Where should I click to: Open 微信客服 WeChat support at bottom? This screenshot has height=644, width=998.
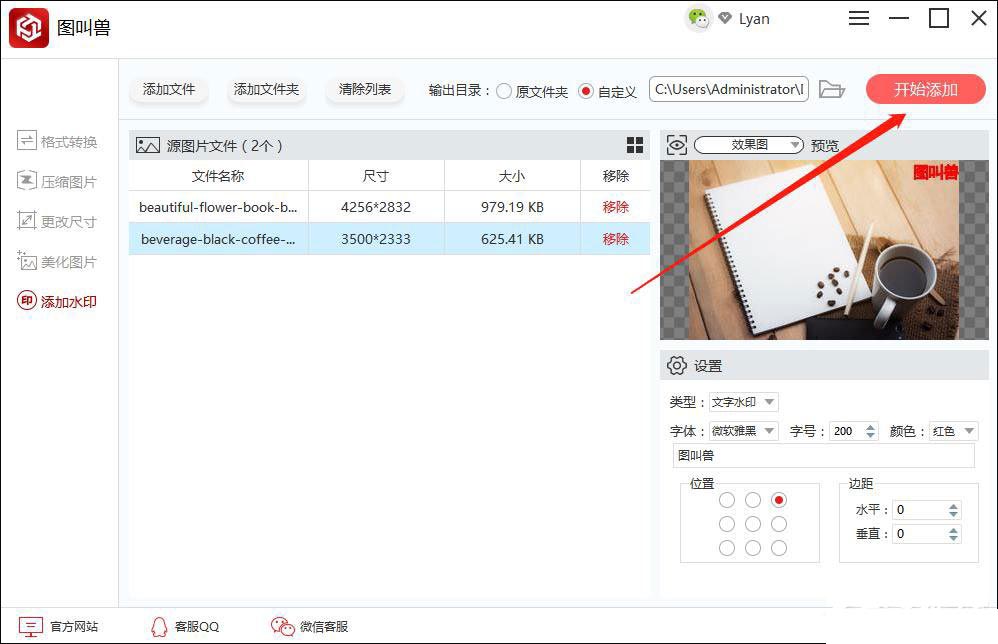pyautogui.click(x=310, y=626)
